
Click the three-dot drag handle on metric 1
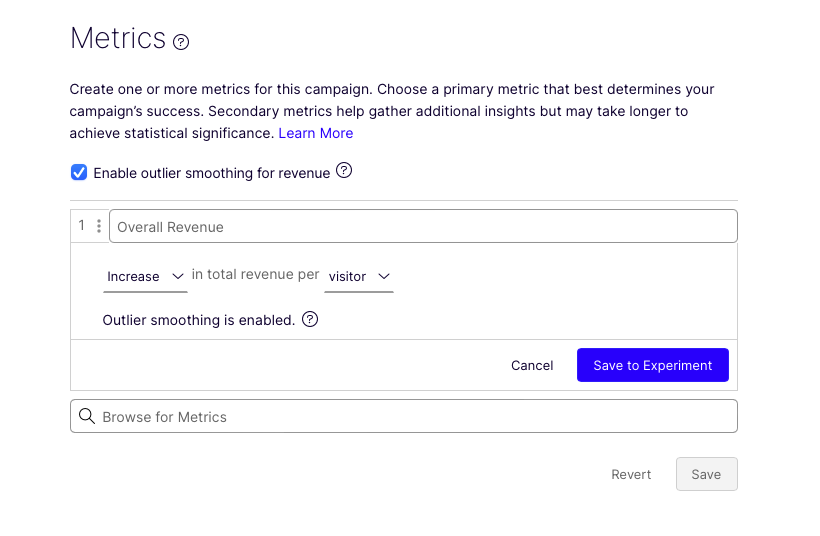[x=99, y=226]
